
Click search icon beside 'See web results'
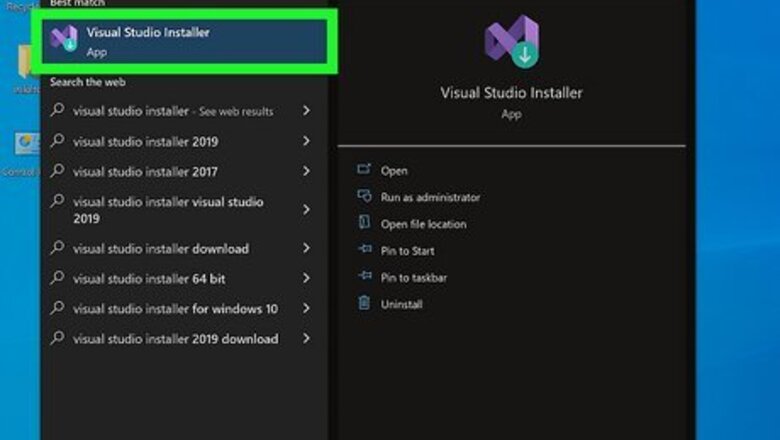58,109
